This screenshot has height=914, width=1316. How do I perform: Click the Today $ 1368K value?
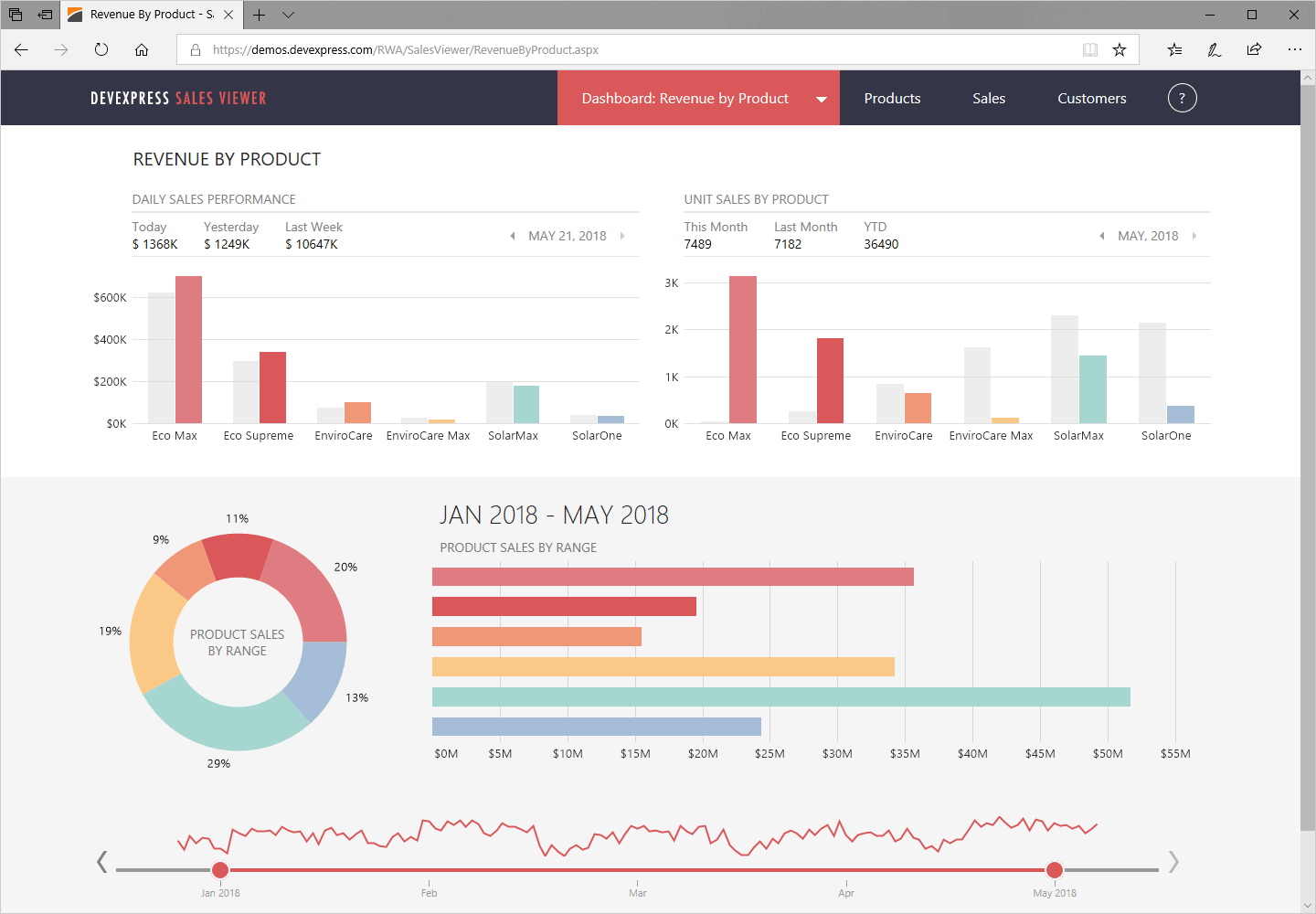click(154, 244)
